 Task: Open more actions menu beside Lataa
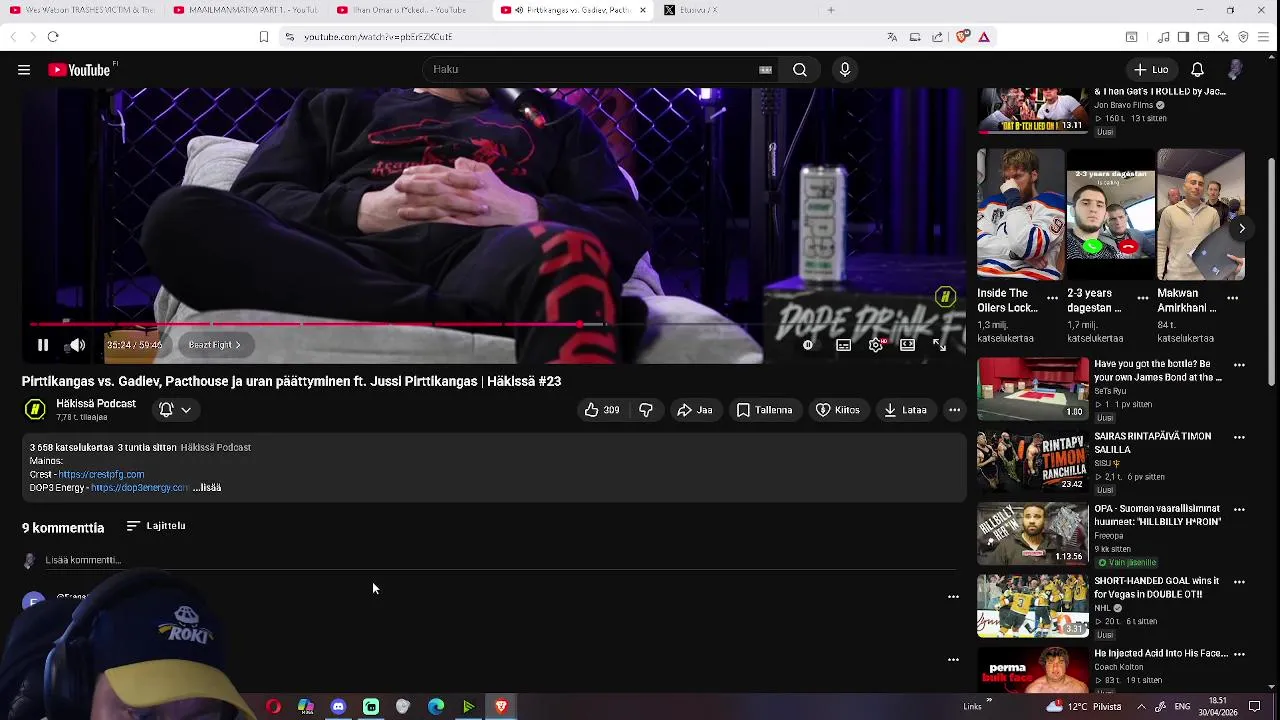[x=955, y=410]
